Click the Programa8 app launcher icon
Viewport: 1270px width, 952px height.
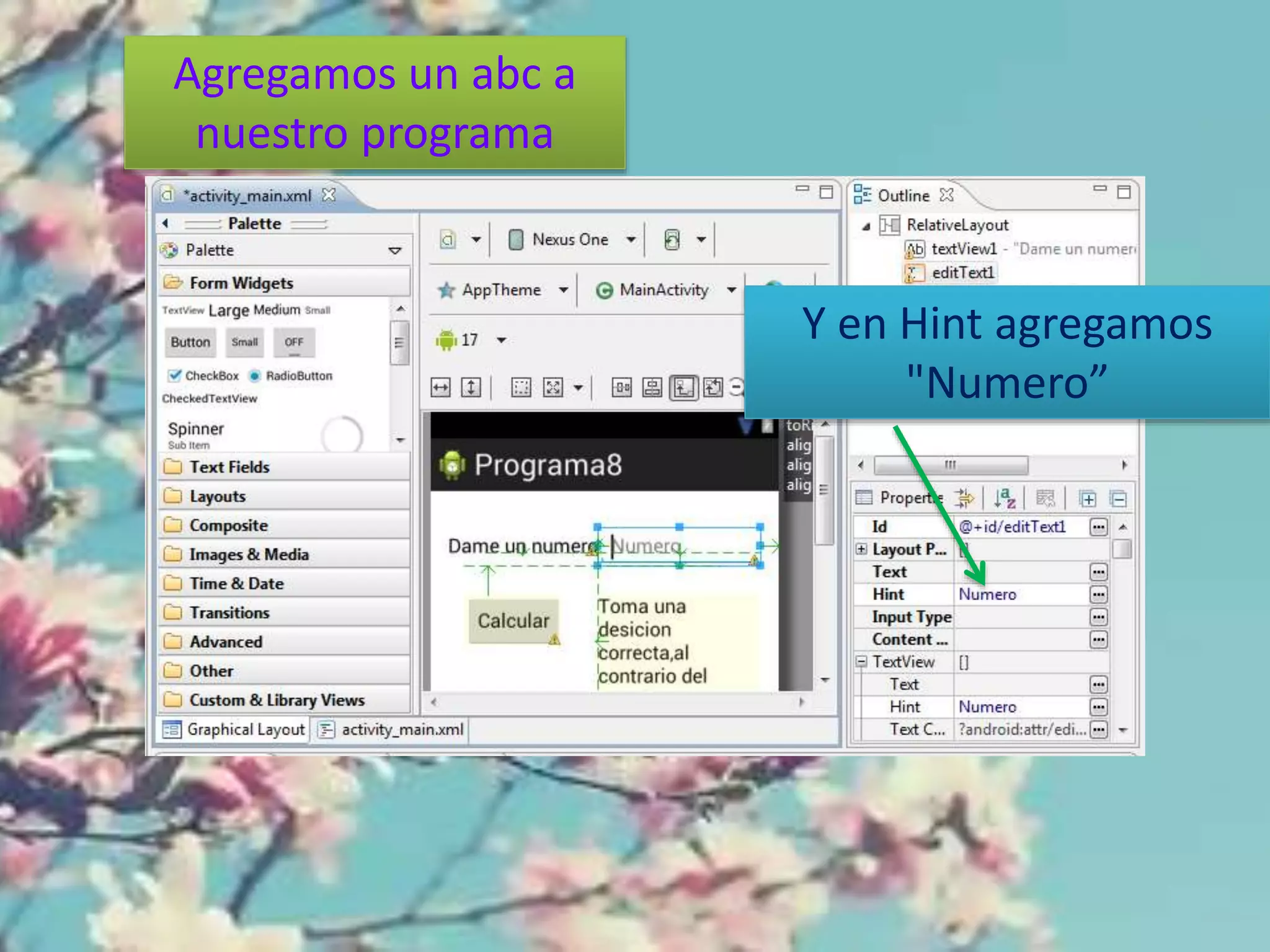click(x=453, y=465)
